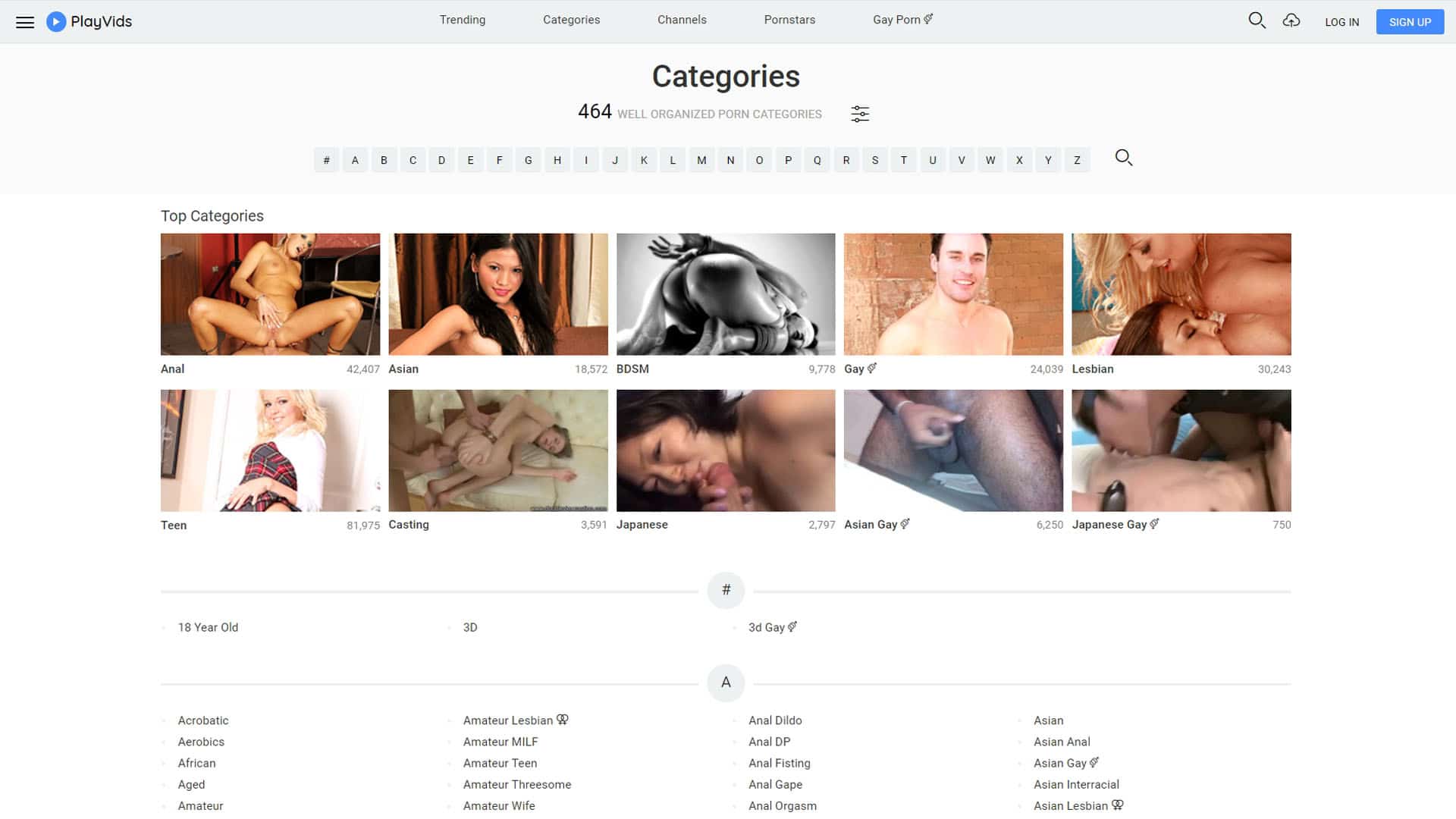Viewport: 1456px width, 819px height.
Task: Click the LOG IN link
Action: tap(1341, 22)
